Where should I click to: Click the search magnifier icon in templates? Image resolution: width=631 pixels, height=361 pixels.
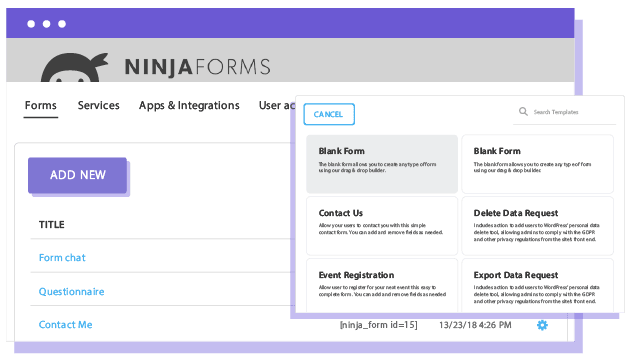(x=523, y=111)
